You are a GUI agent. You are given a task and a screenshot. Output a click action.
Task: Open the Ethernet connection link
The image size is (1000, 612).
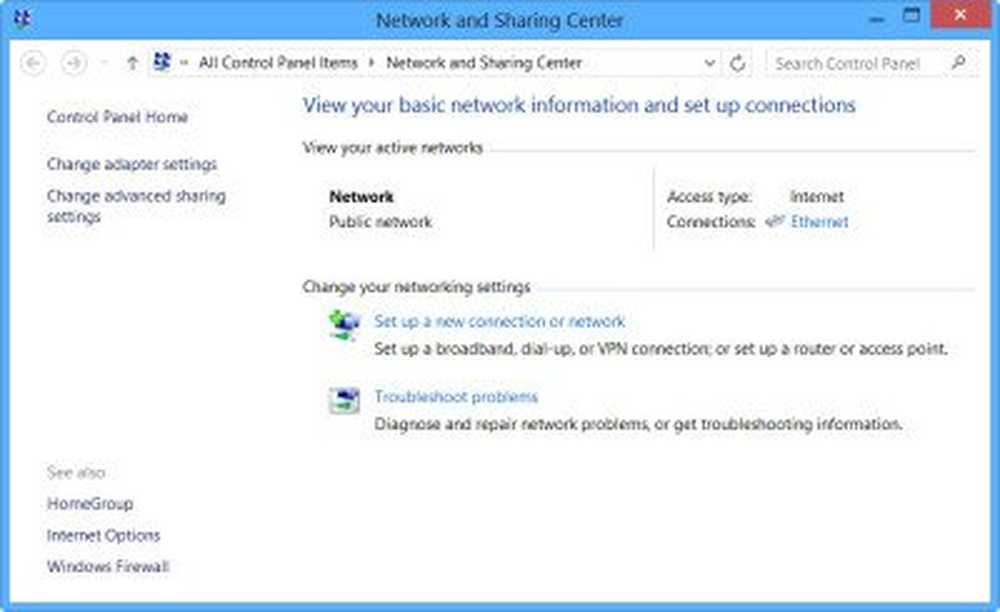[819, 222]
